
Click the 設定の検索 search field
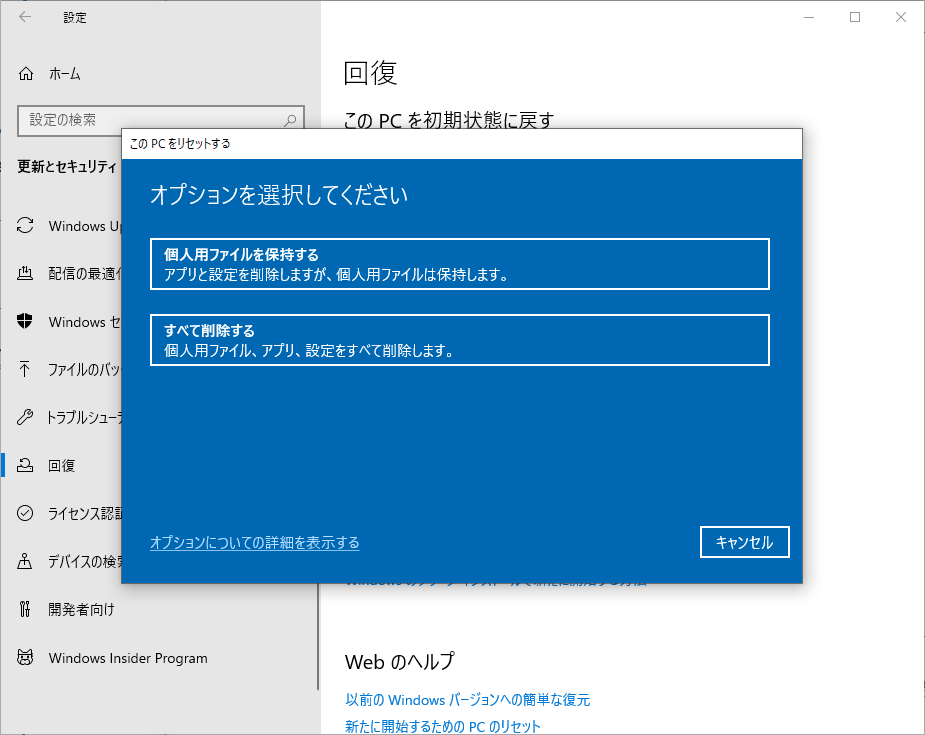[150, 120]
